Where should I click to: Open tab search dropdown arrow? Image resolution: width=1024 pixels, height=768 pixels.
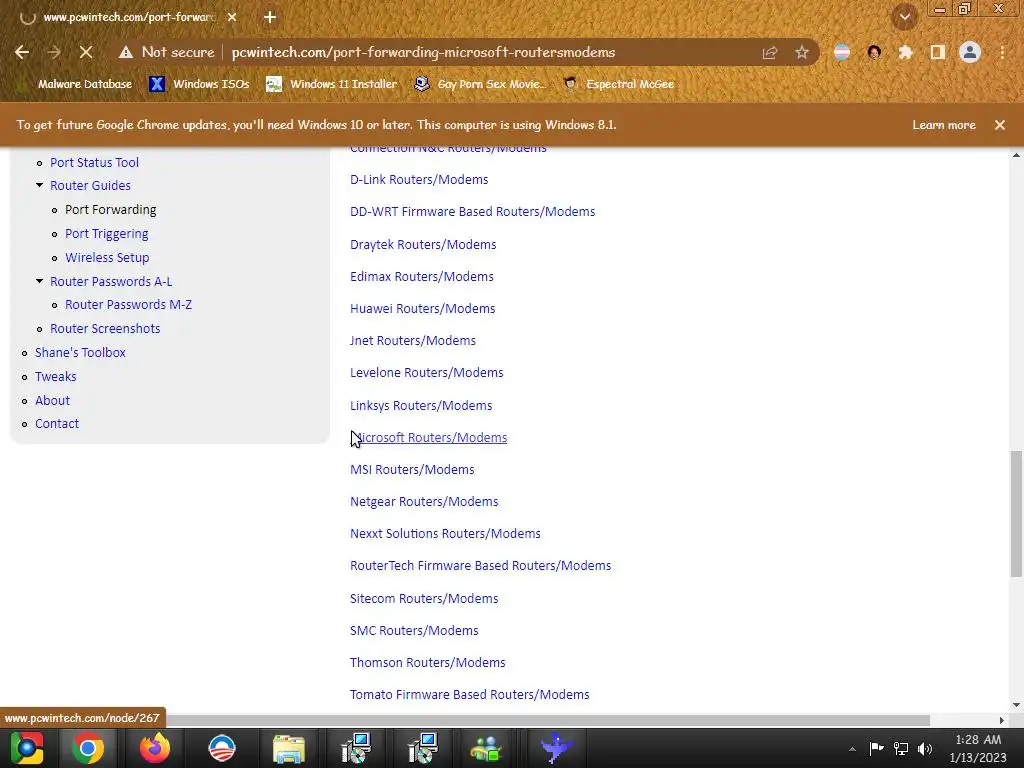coord(905,17)
